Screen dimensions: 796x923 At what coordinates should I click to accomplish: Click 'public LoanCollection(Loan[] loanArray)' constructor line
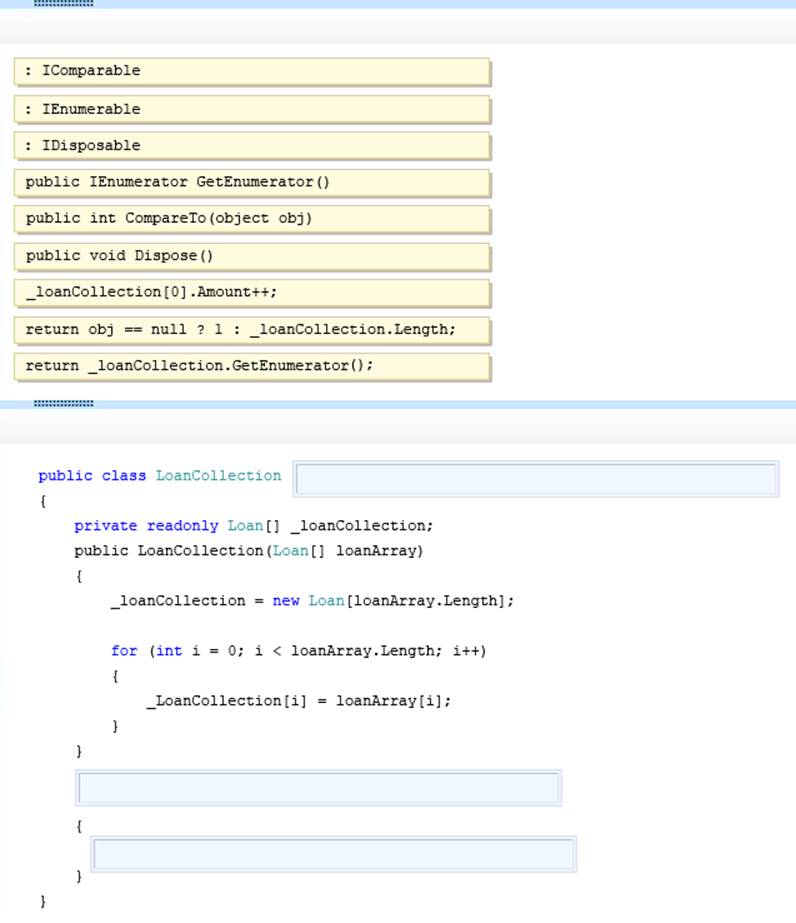[x=248, y=551]
